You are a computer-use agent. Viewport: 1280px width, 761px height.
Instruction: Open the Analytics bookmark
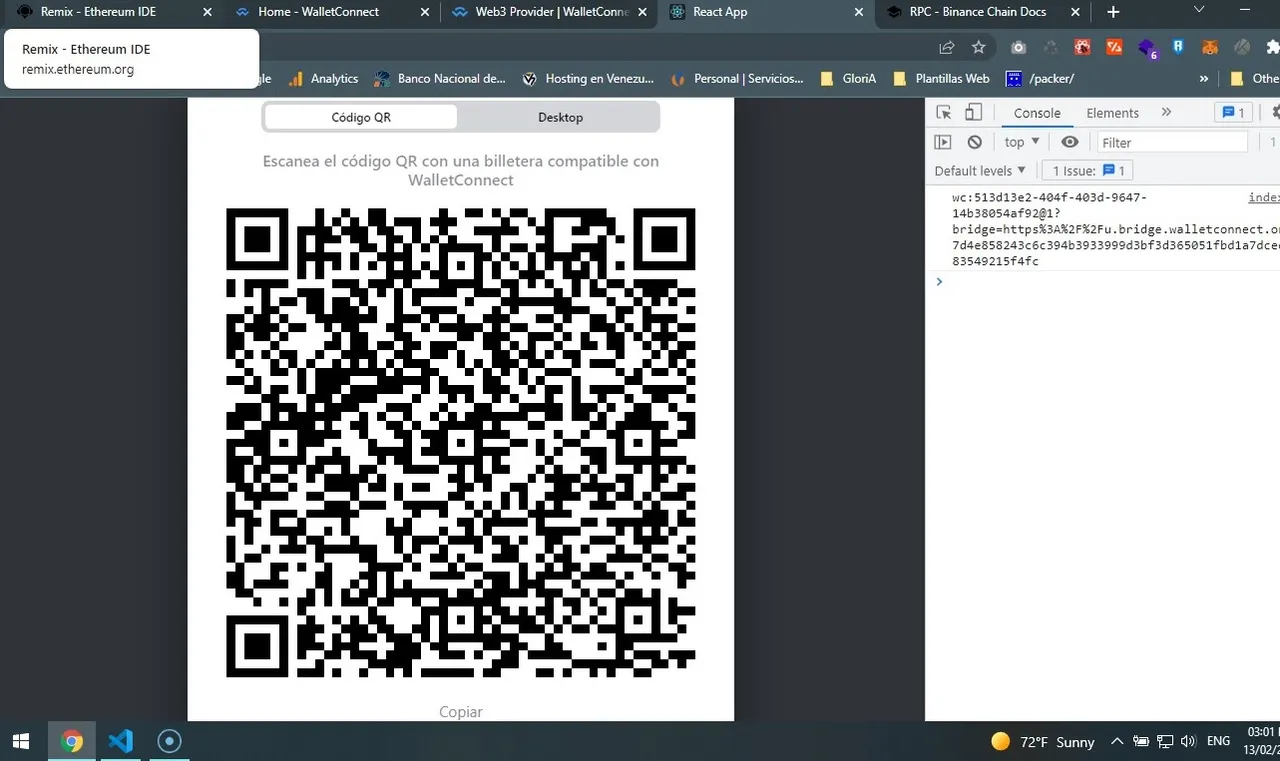tap(323, 78)
